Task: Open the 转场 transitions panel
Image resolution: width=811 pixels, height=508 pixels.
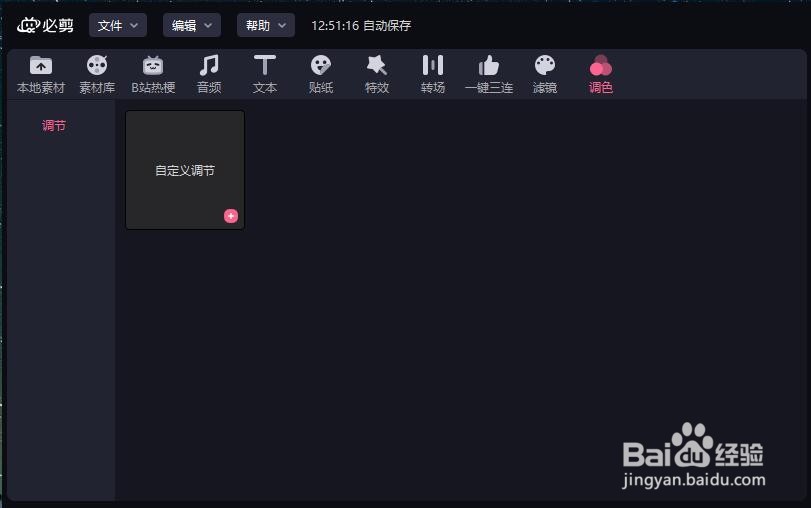Action: point(433,74)
